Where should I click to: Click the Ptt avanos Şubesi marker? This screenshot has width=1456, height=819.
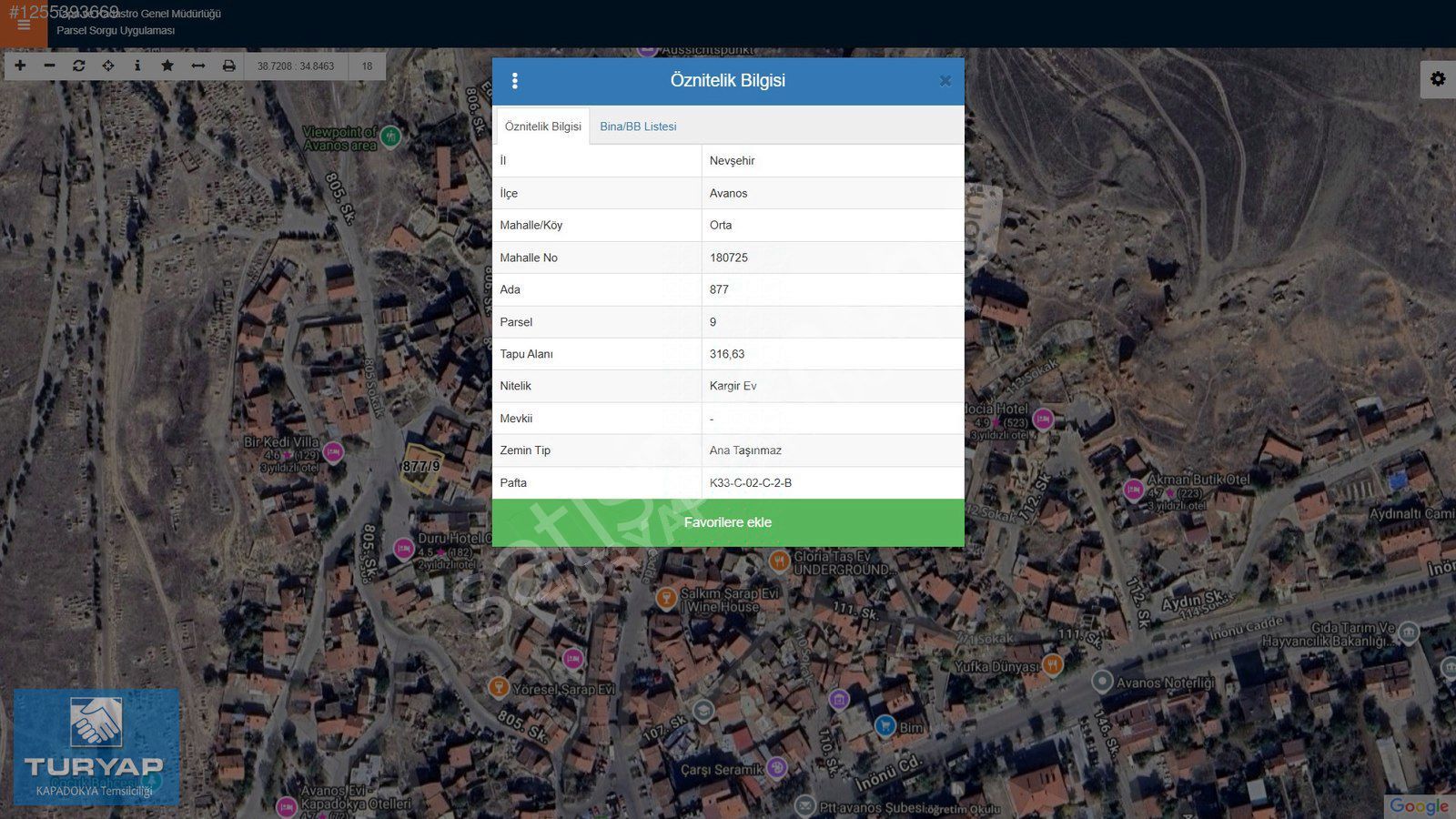(804, 806)
